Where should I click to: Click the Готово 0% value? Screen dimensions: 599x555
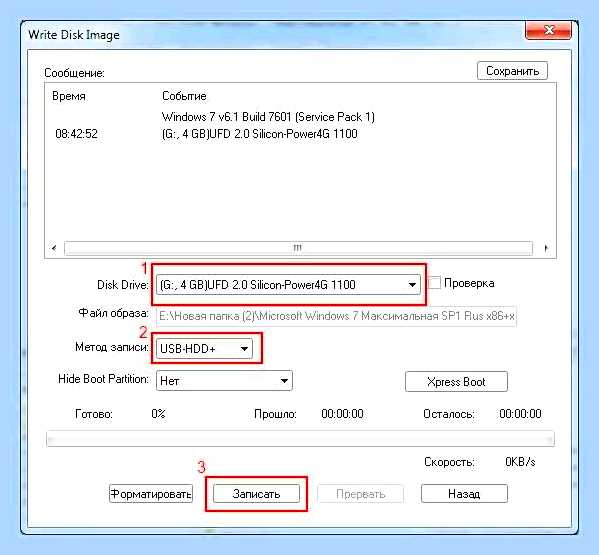[x=158, y=414]
